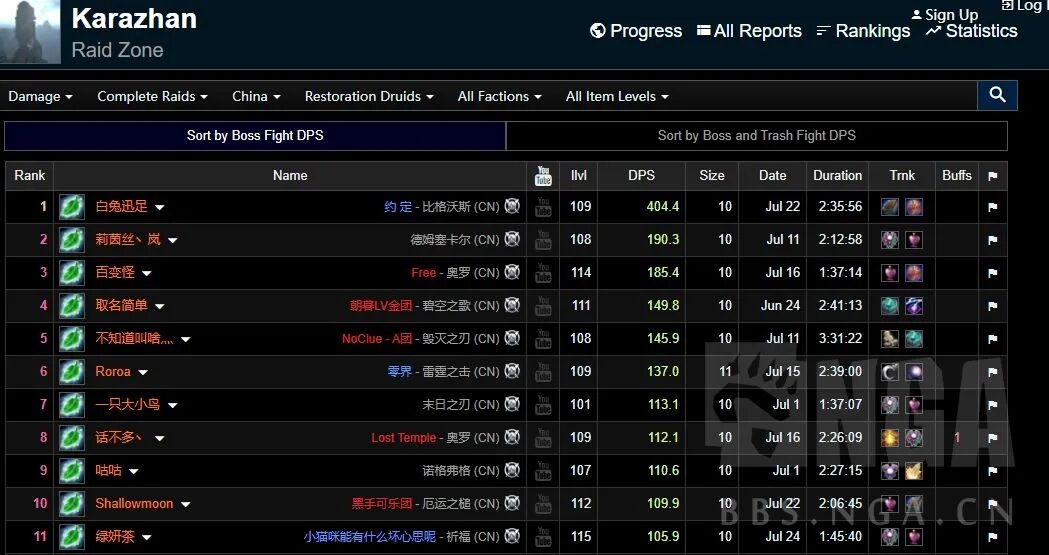Open the Restoration Druids spec dropdown
This screenshot has width=1049, height=555.
(369, 96)
